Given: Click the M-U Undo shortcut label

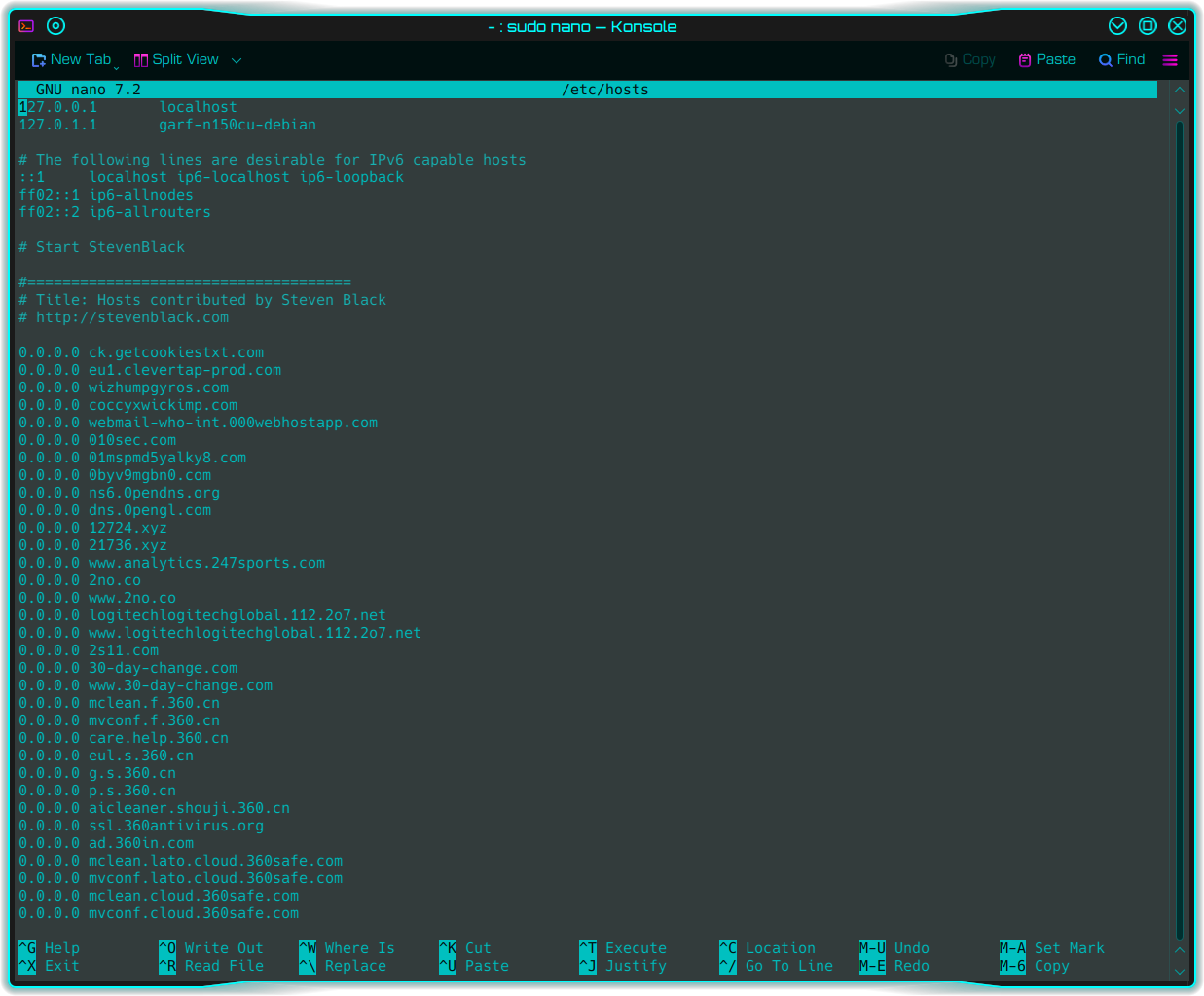Looking at the screenshot, I should [894, 948].
